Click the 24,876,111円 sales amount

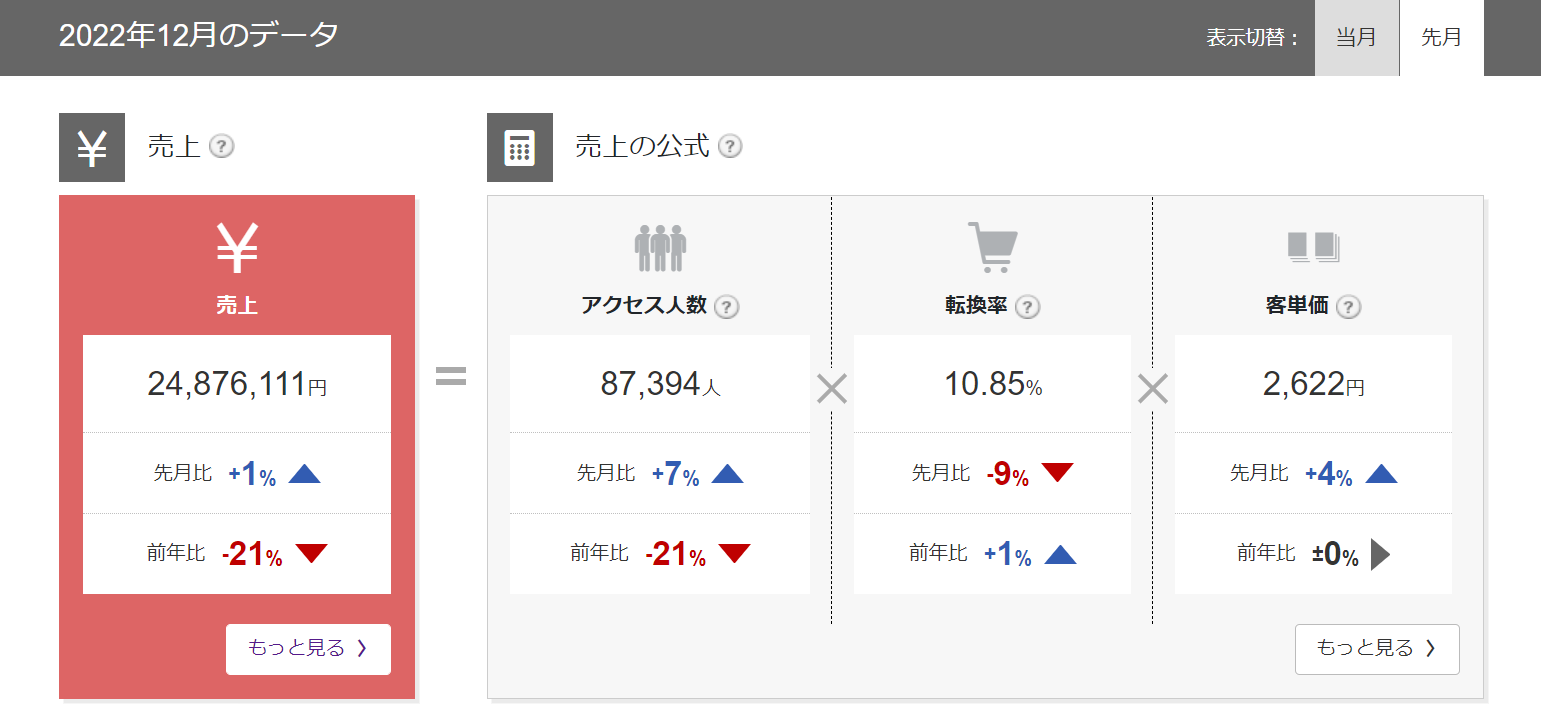point(237,384)
